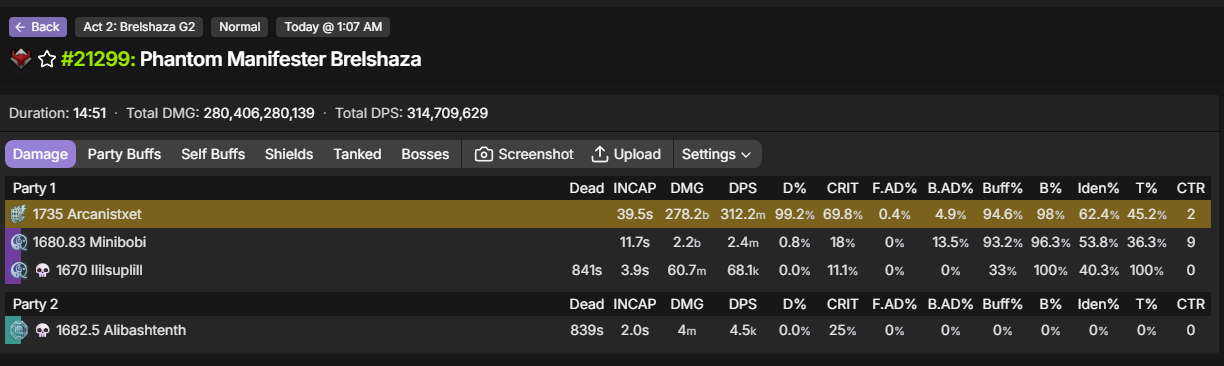
Task: Click the camera Screenshot button
Action: pos(524,154)
